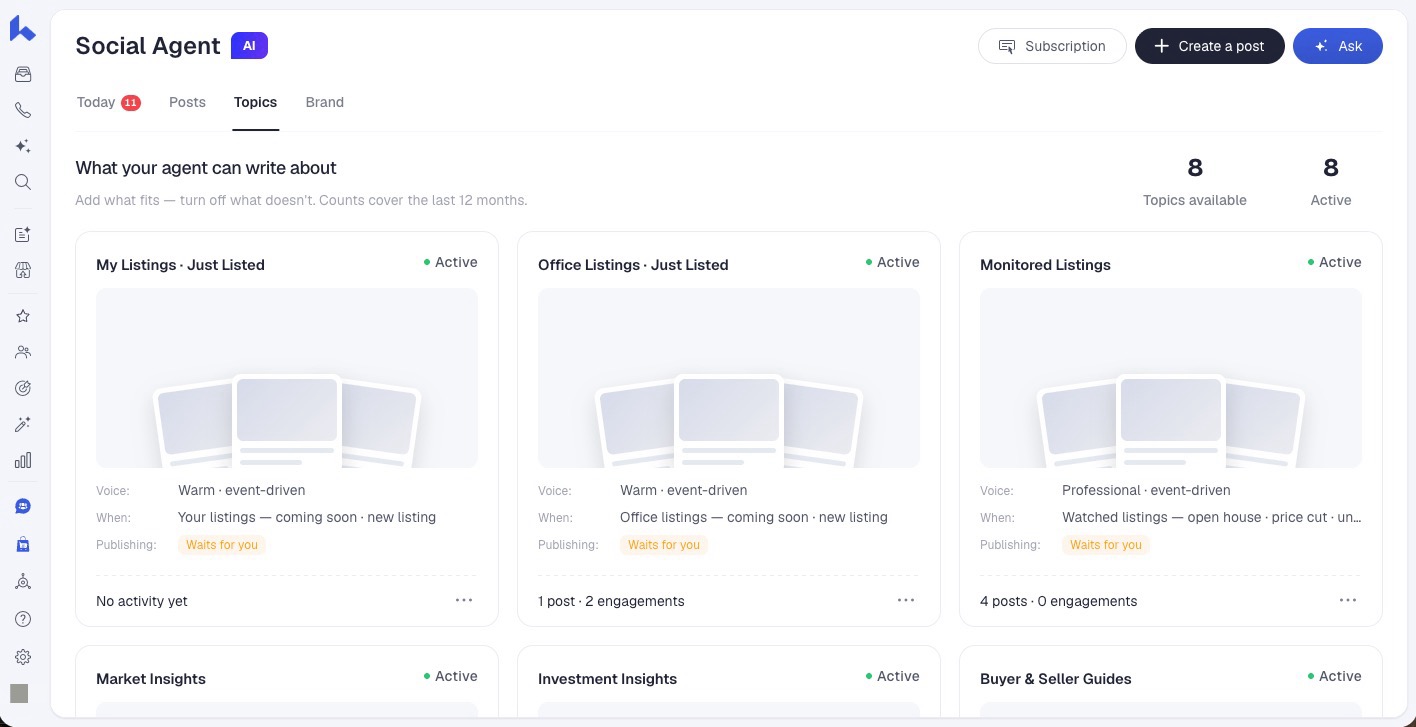Open settings gear icon in sidebar
The image size is (1416, 727).
(22, 657)
